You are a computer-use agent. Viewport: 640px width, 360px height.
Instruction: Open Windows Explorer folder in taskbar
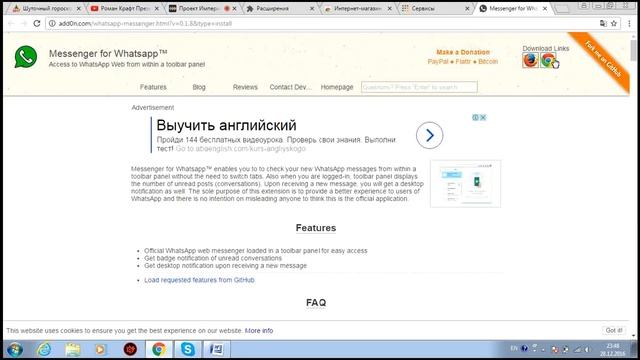coord(73,349)
